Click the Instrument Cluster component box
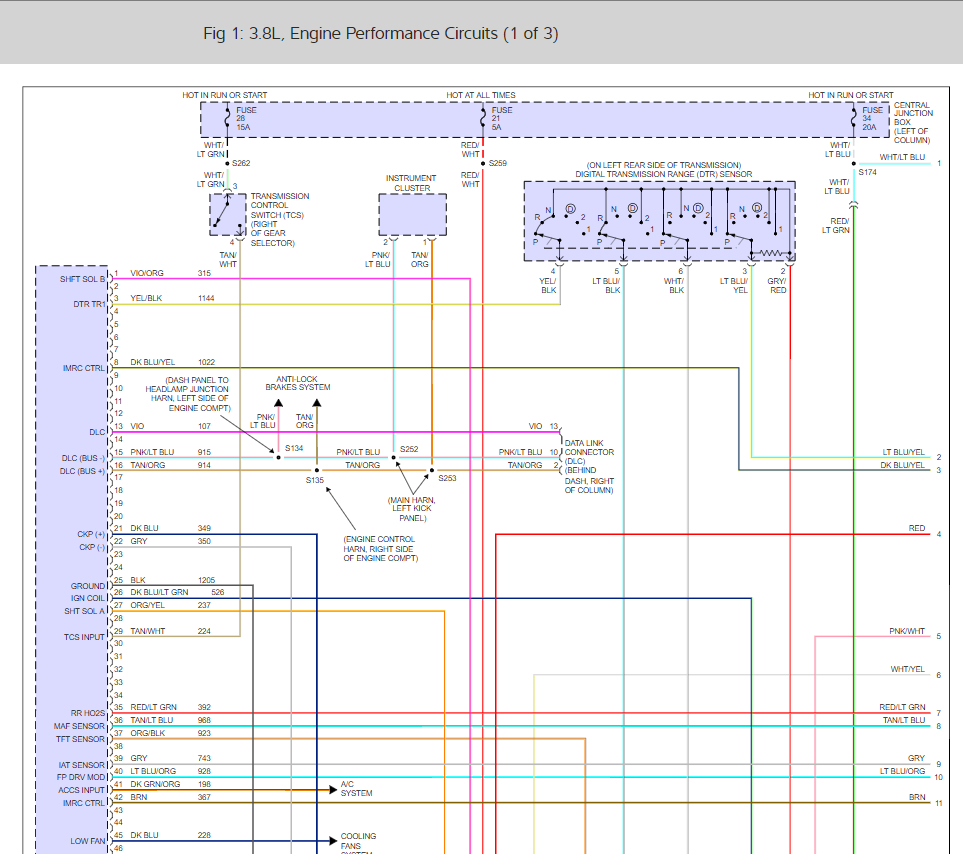 (x=412, y=214)
